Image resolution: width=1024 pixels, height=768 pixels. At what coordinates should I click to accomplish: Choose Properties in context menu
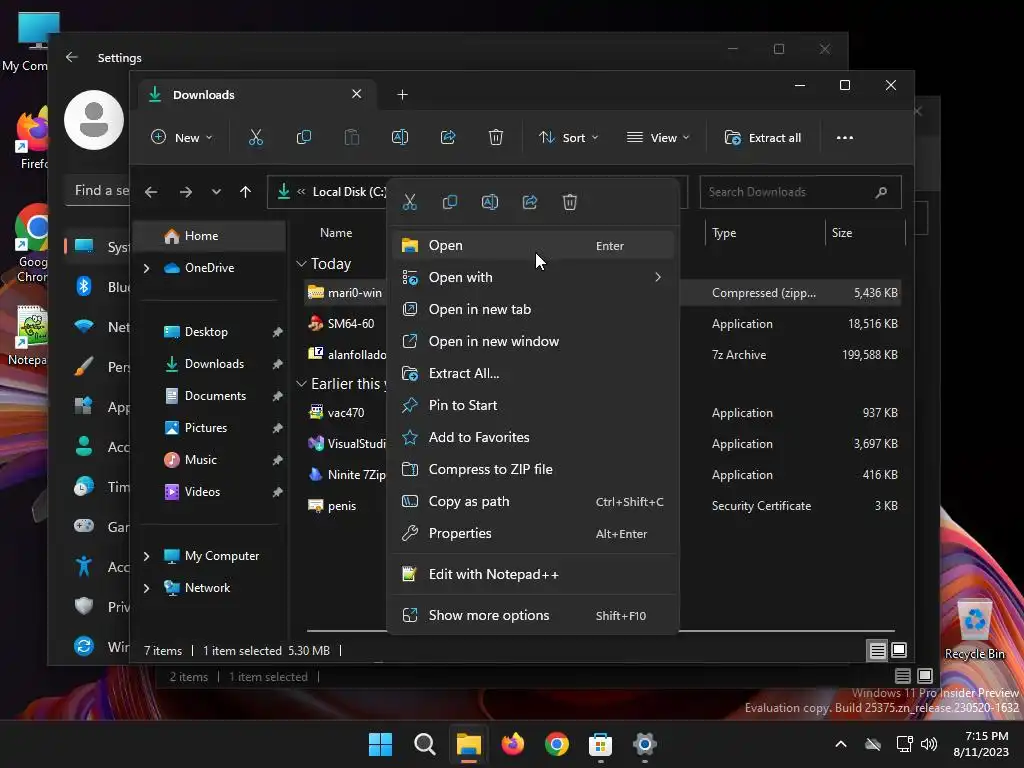click(x=533, y=534)
